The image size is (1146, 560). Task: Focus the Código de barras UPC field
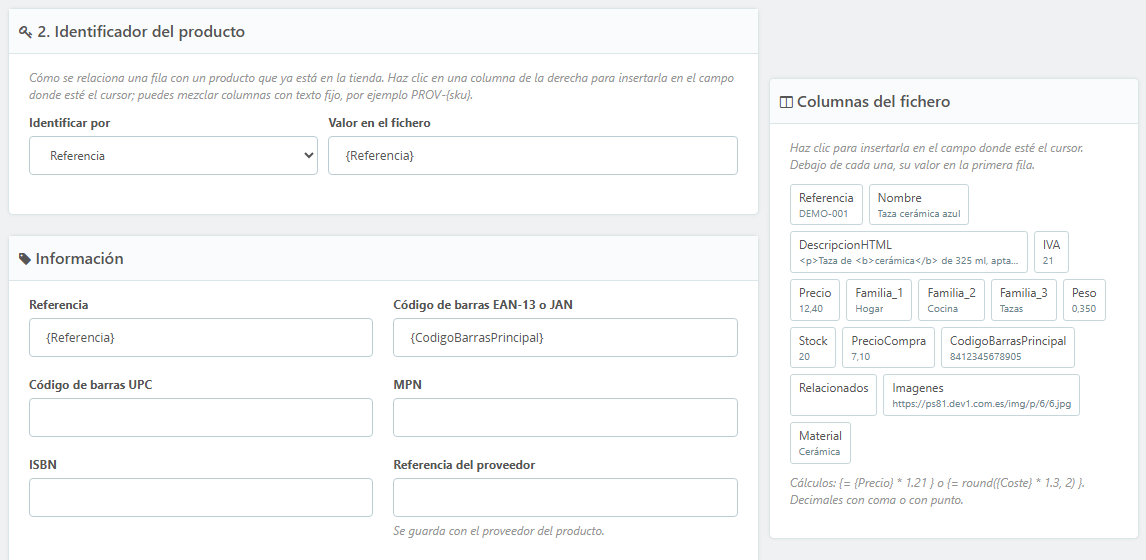[201, 417]
